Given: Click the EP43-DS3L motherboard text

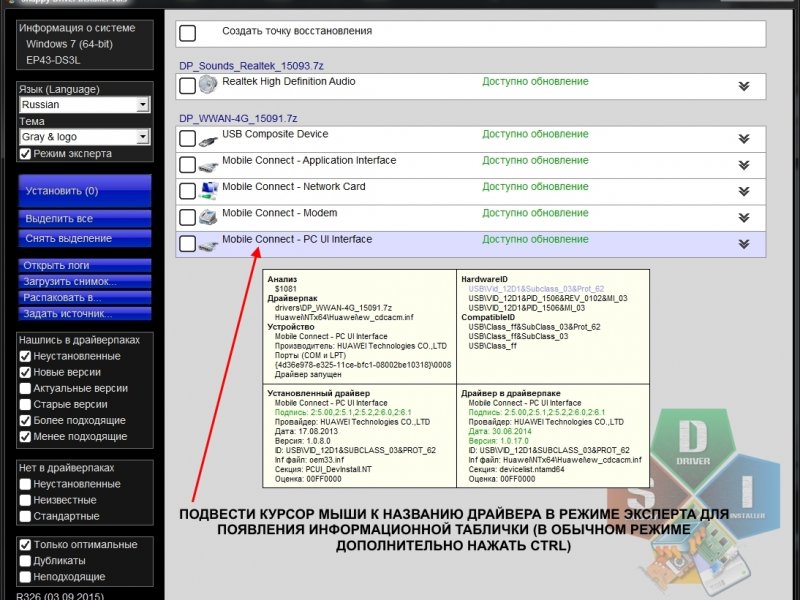Looking at the screenshot, I should [x=53, y=60].
